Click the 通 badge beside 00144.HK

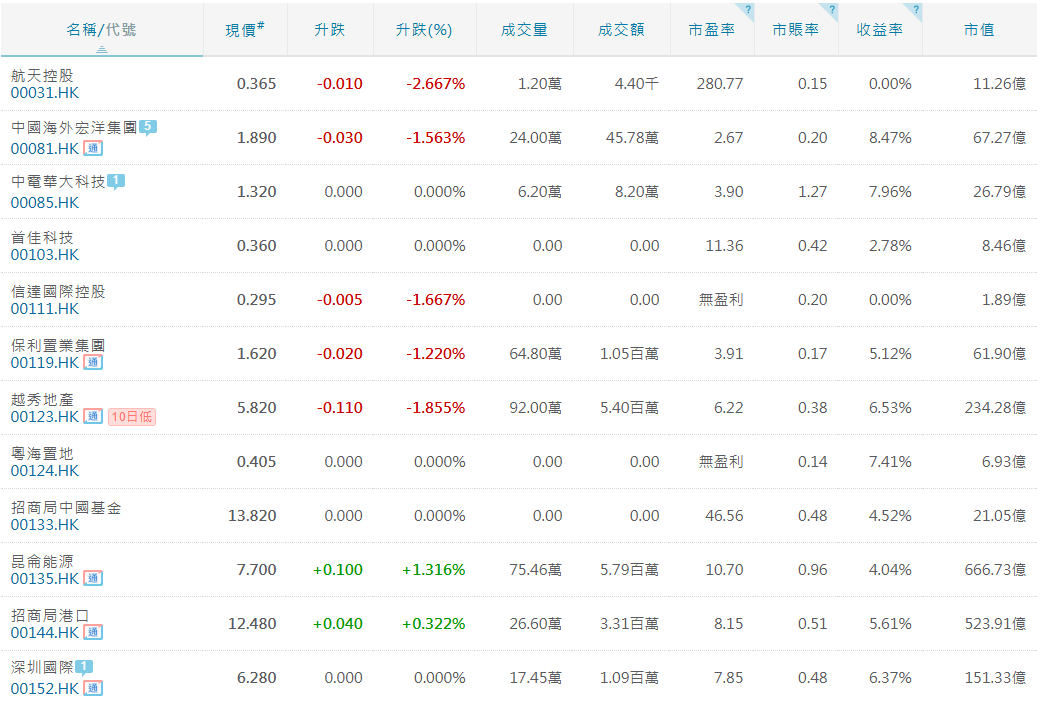click(x=93, y=633)
